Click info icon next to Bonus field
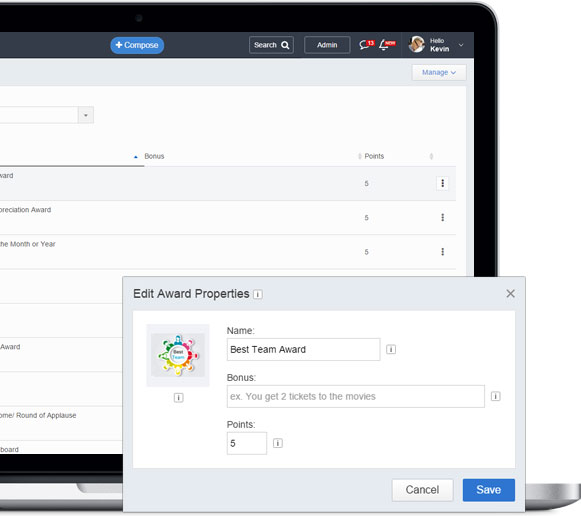Screen dimensions: 581x516 pos(495,396)
